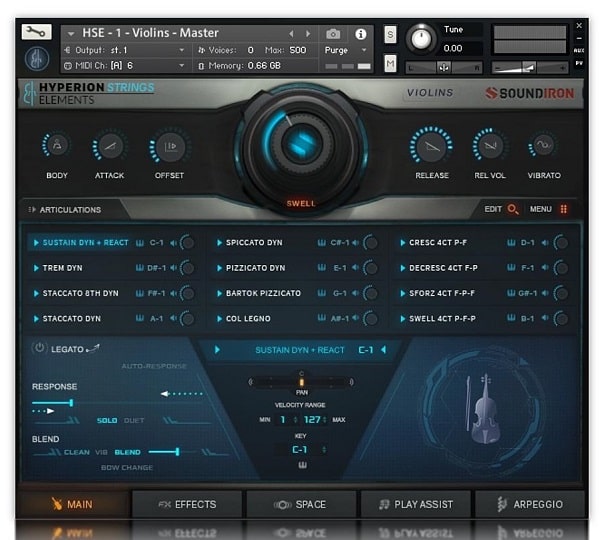Select the Bartok Pizzicato articulation
600x540 pixels.
pos(263,294)
